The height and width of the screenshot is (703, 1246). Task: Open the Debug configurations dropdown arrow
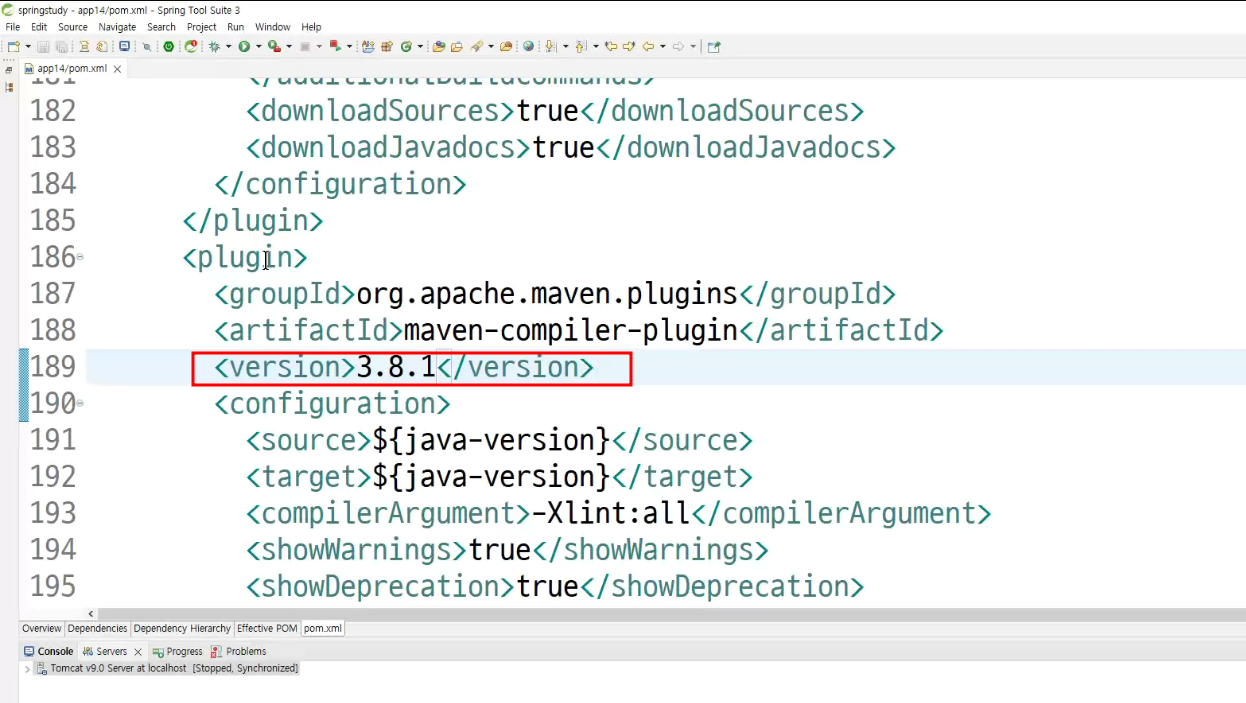coord(229,46)
